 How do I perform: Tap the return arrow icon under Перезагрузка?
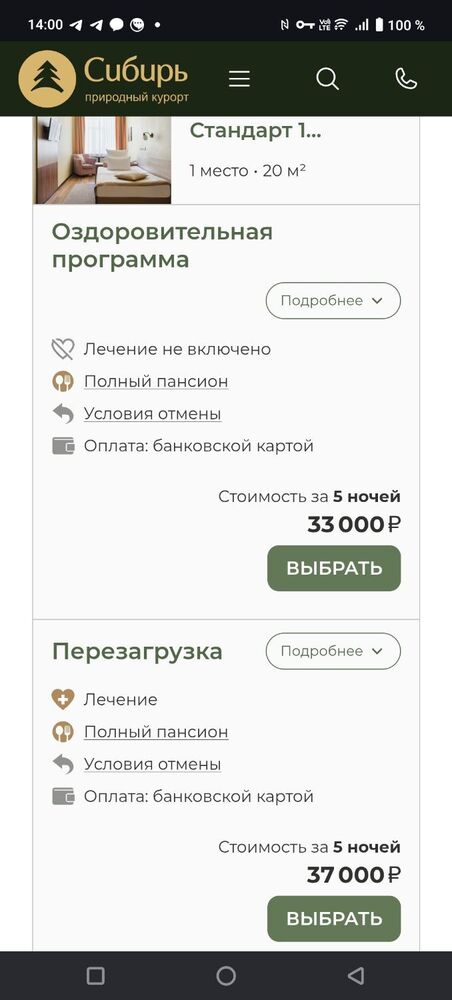63,764
